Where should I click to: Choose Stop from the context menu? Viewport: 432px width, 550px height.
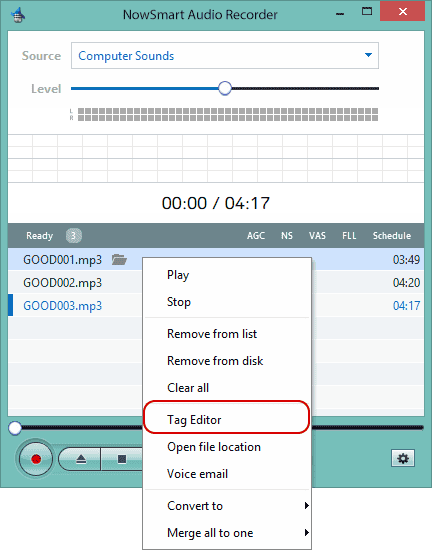point(227,302)
